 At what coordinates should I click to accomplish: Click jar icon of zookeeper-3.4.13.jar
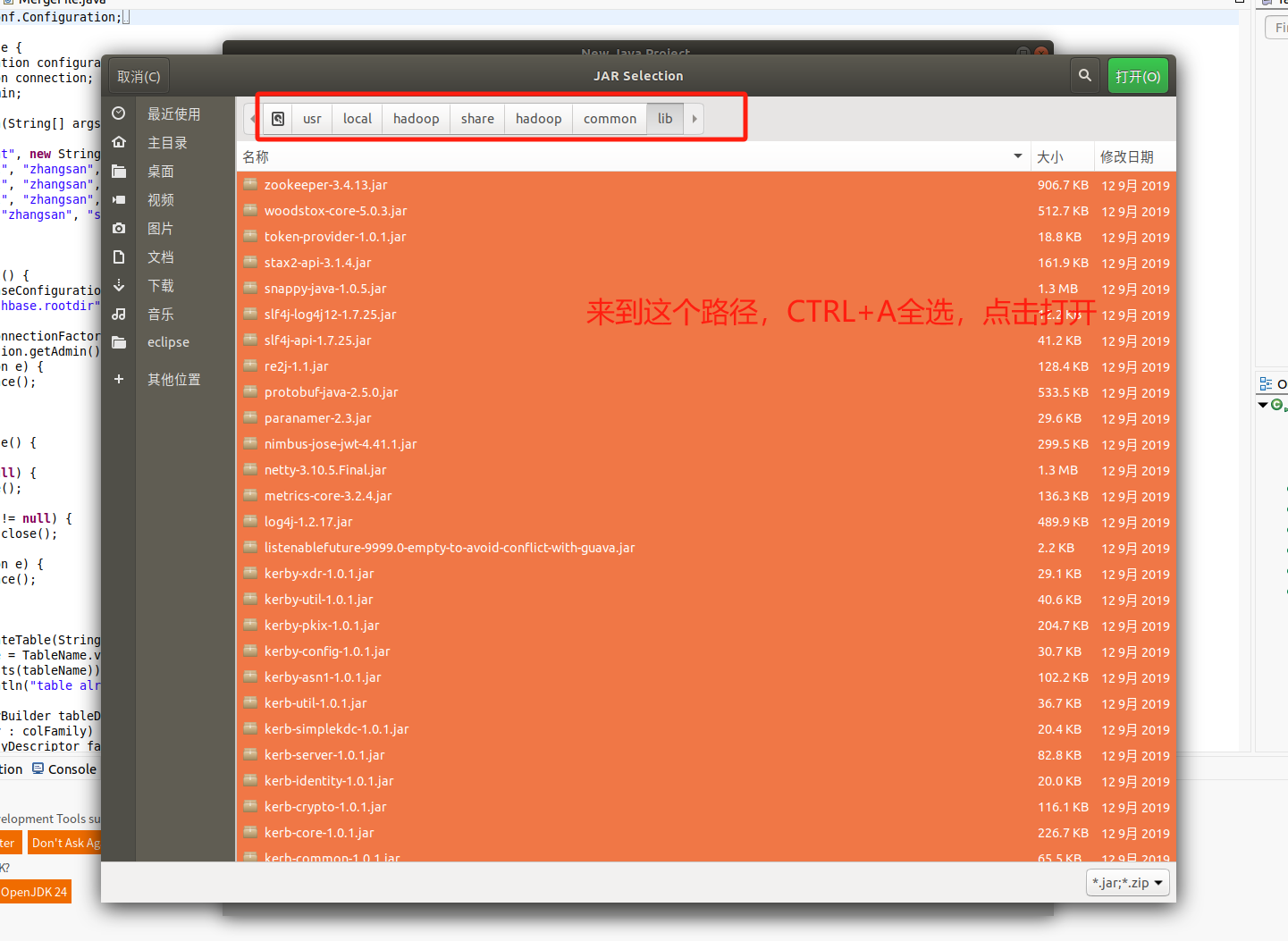tap(250, 184)
